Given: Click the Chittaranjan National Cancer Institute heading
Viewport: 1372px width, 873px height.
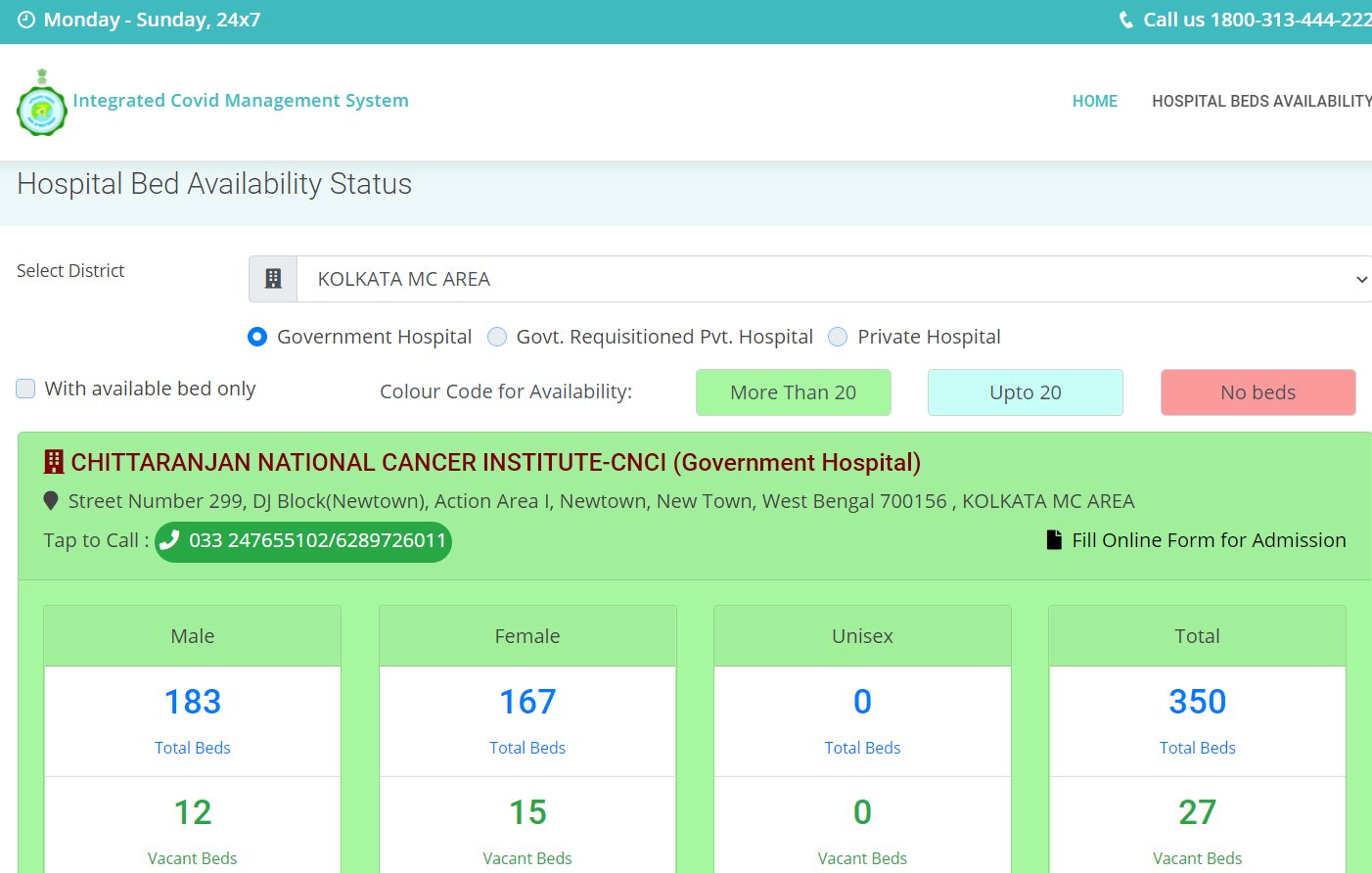Looking at the screenshot, I should pos(496,462).
